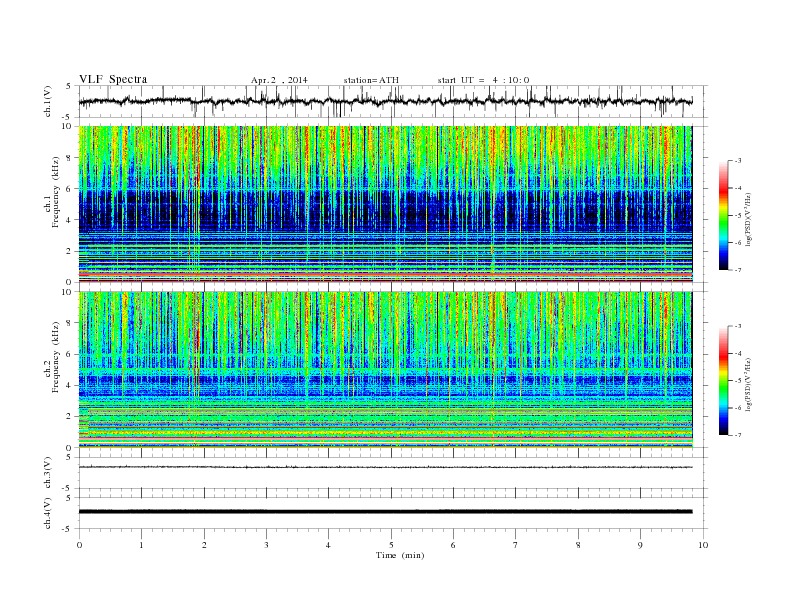
Task: Click the "-7" label on ch.2 color bar
Action: tap(737, 435)
